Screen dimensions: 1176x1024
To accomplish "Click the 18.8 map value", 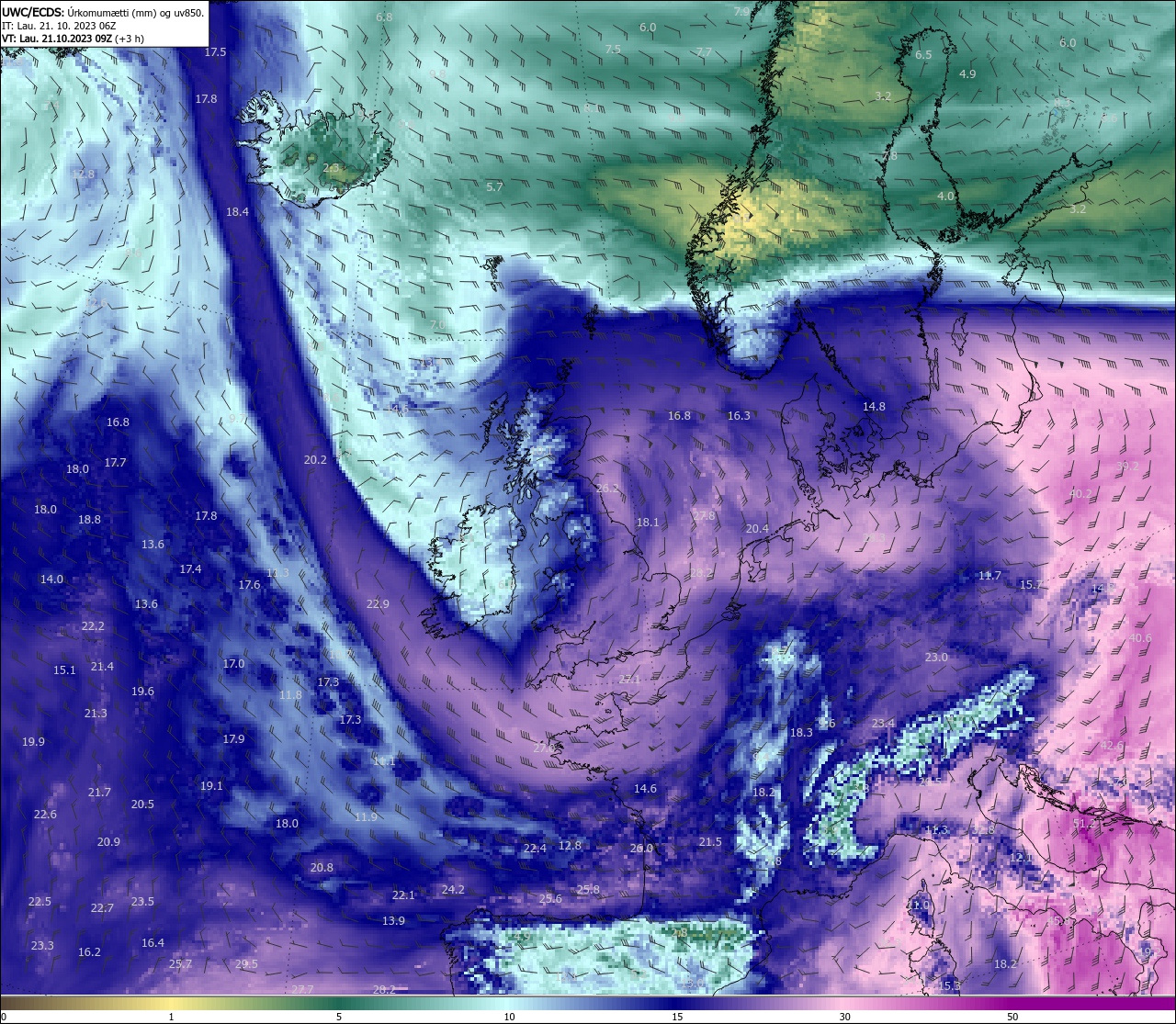I will coord(89,520).
